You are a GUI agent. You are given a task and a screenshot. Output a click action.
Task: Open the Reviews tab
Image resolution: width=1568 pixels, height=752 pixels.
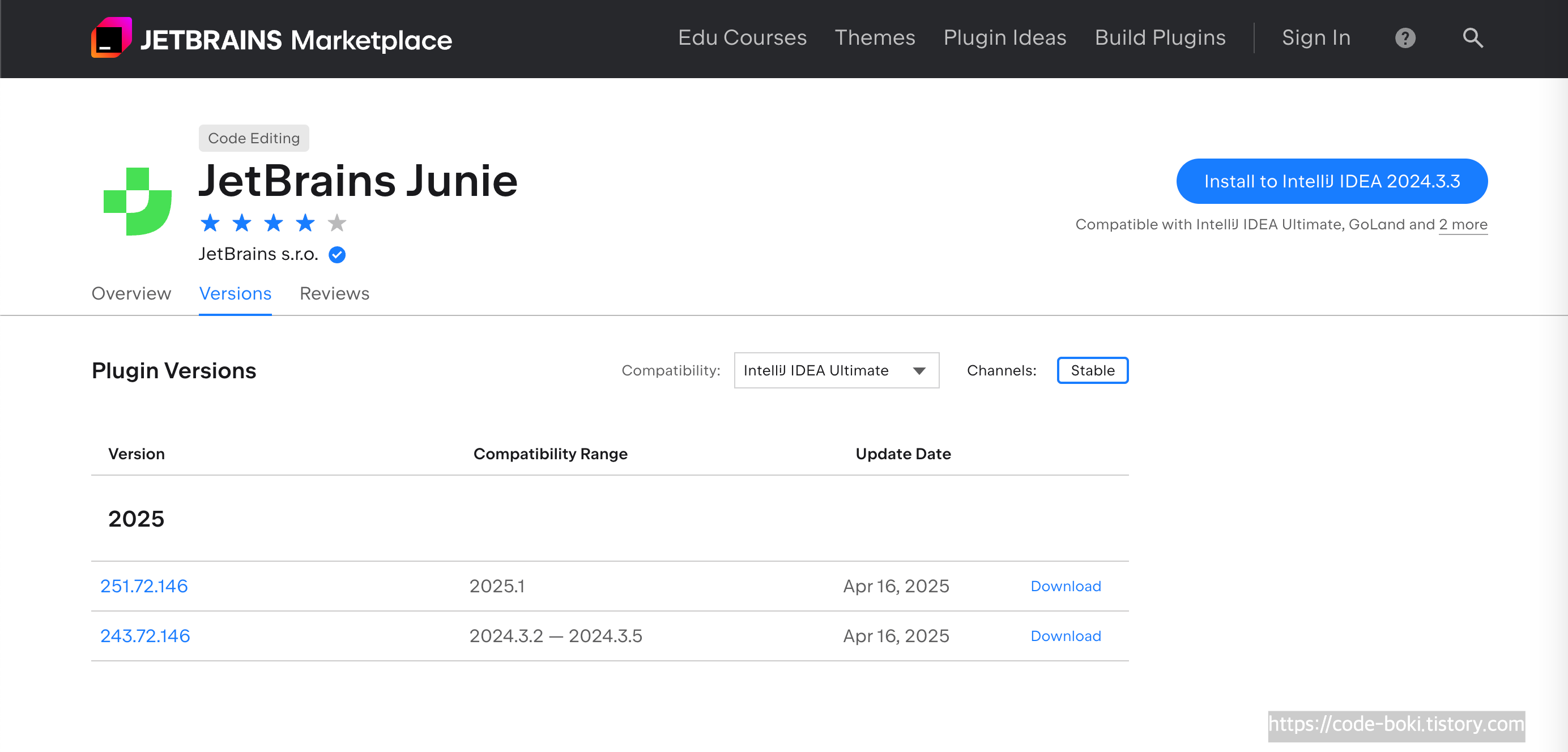pyautogui.click(x=334, y=293)
